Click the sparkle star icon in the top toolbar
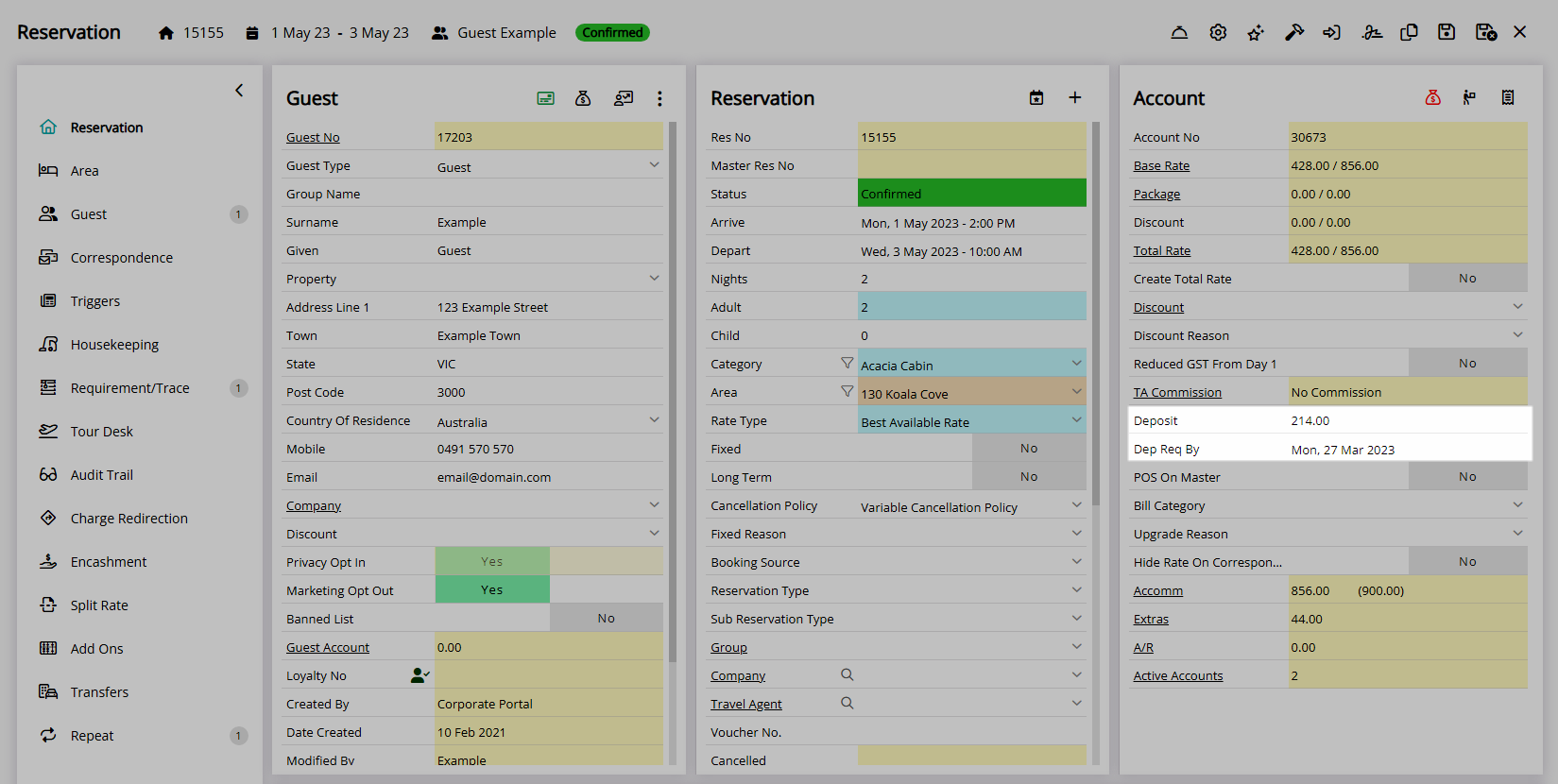1558x784 pixels. [1256, 32]
